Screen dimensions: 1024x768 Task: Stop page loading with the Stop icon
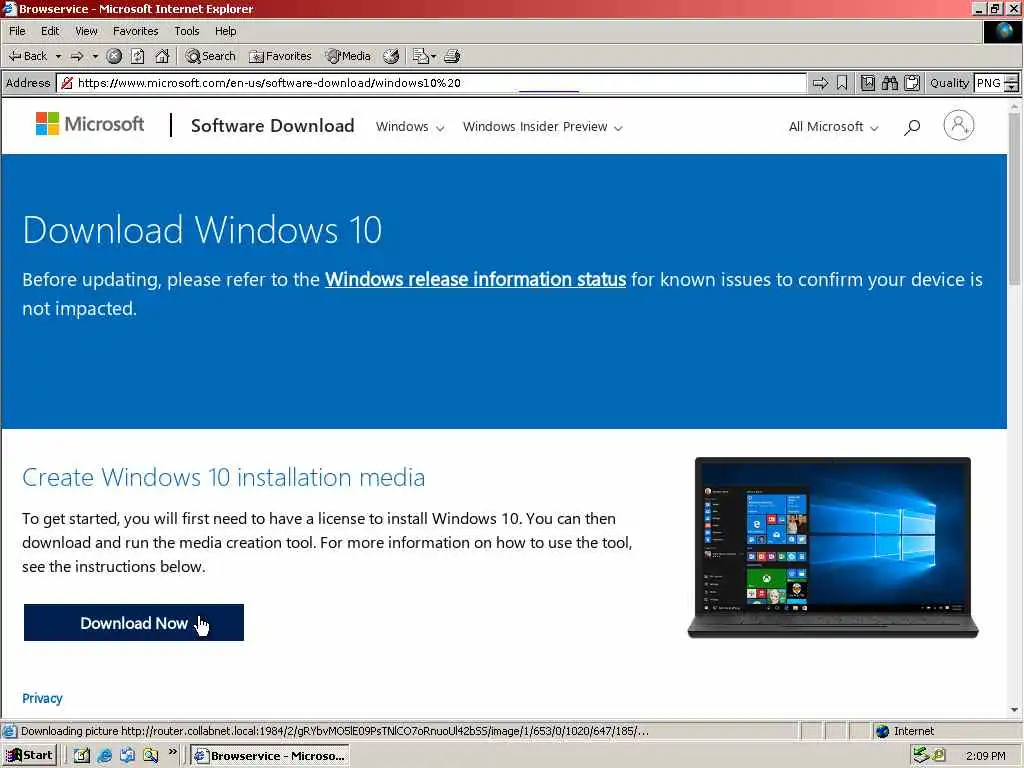click(114, 56)
